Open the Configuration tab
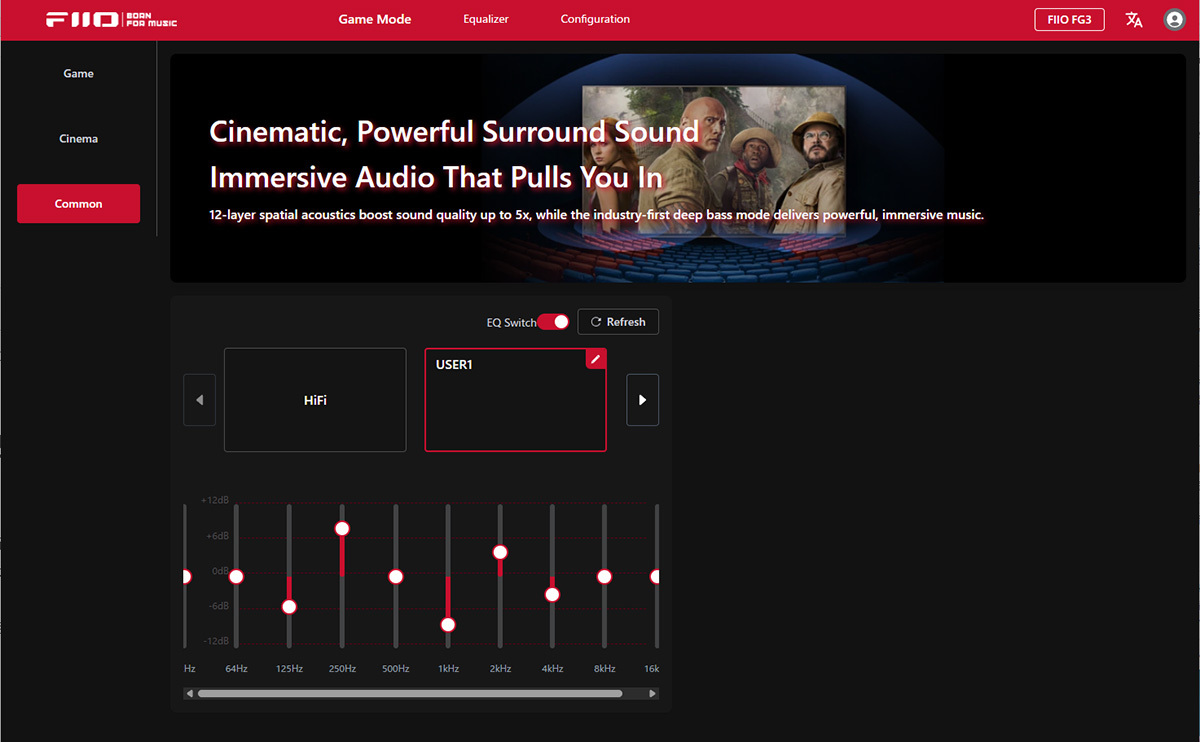The image size is (1200, 742). 595,19
